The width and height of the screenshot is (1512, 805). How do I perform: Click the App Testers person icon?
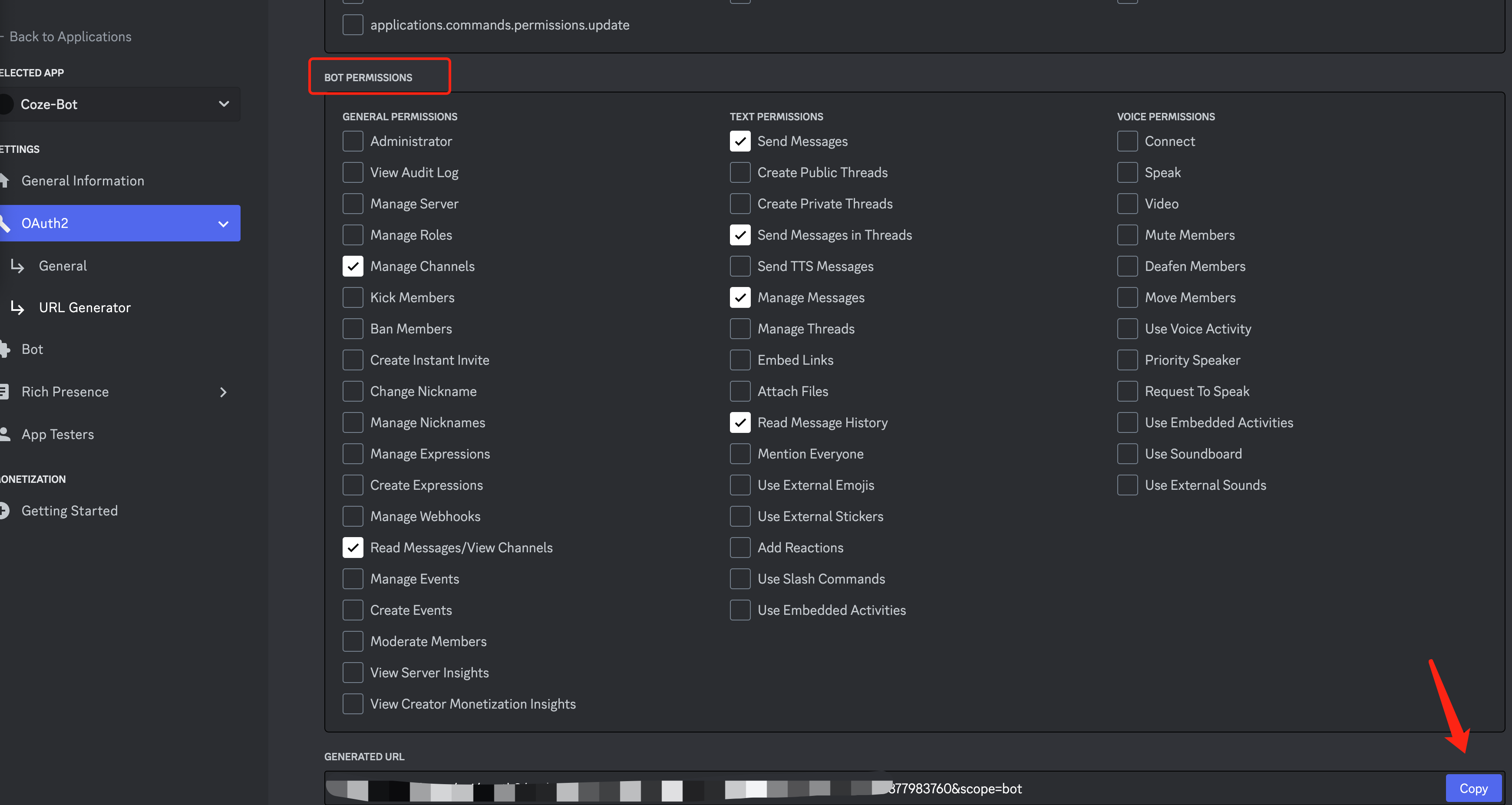point(5,434)
